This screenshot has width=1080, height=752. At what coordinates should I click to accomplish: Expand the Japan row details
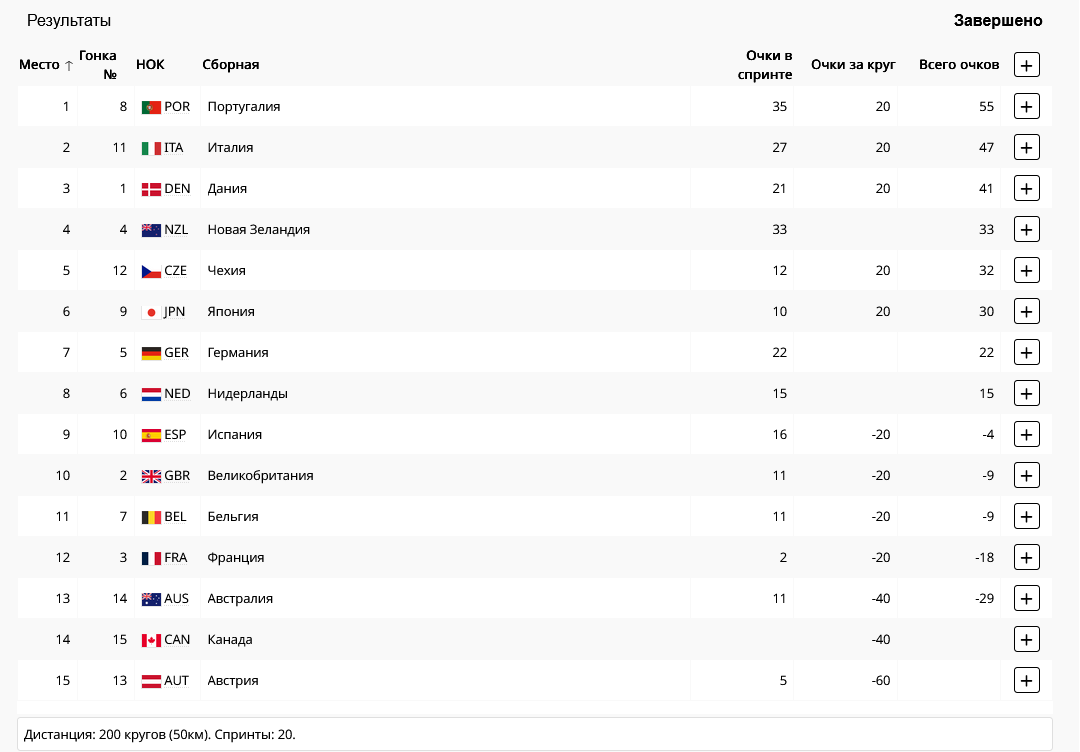tap(1027, 311)
